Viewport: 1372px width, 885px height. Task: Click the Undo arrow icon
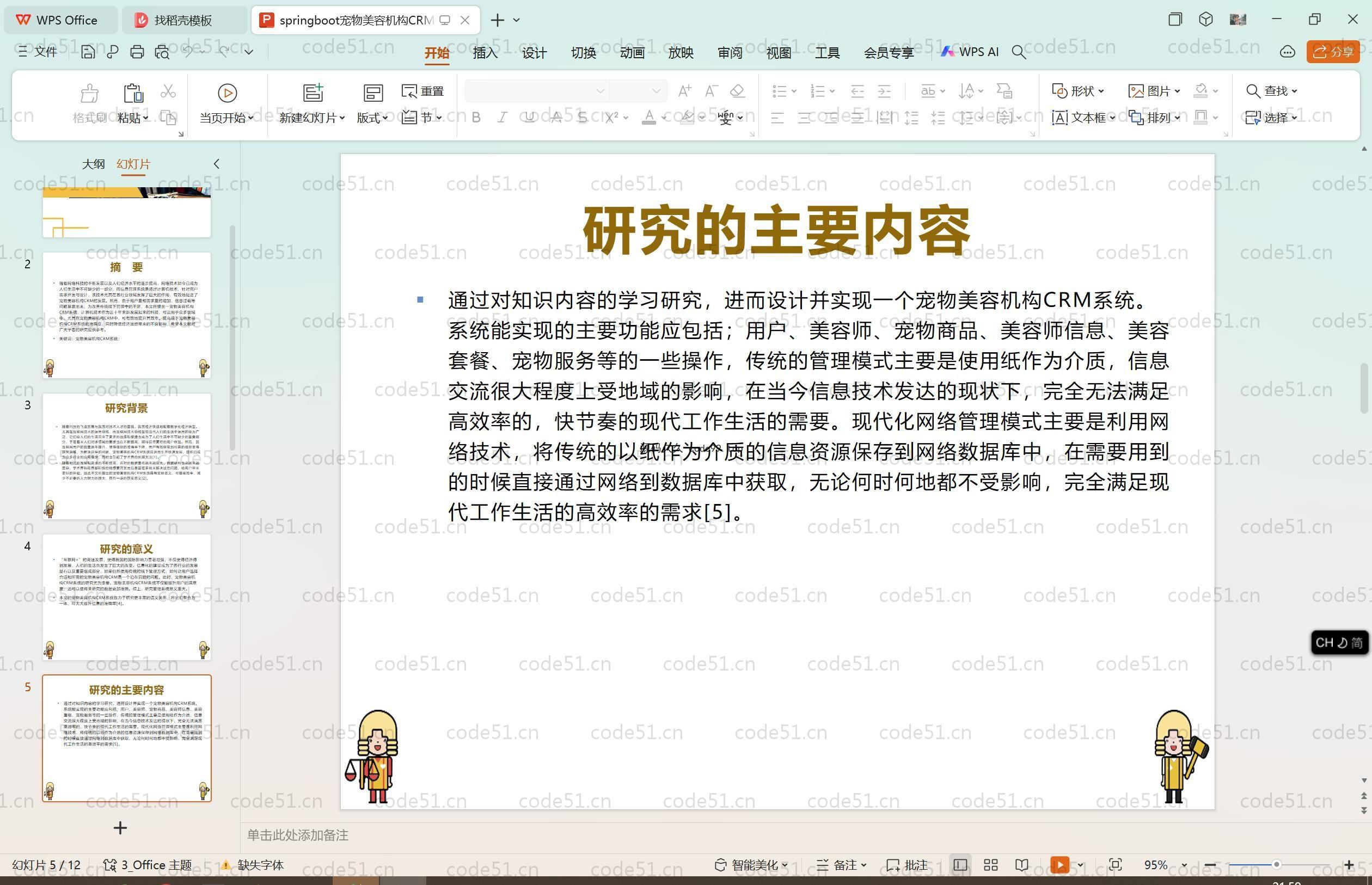tap(188, 52)
